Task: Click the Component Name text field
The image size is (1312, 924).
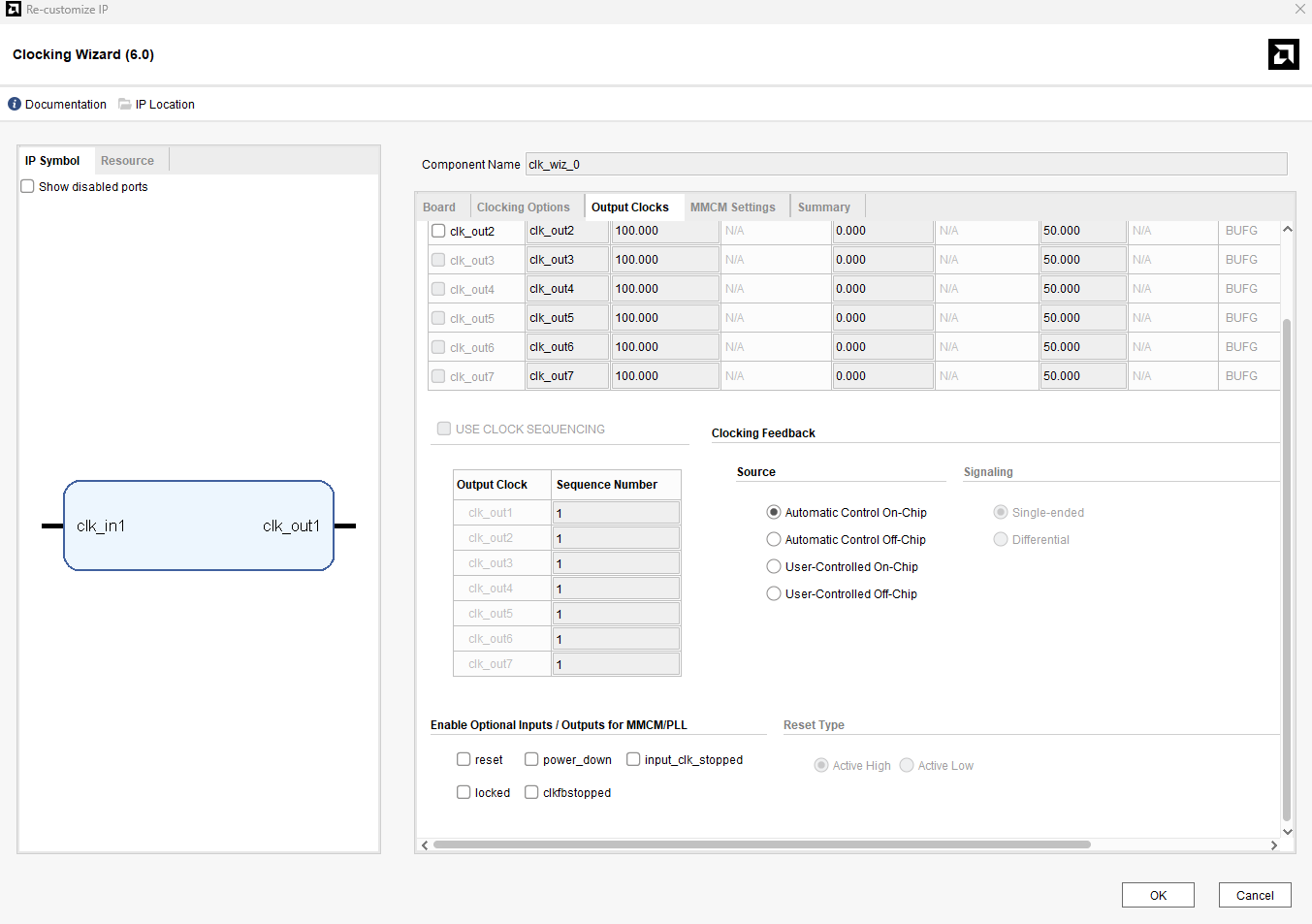Action: 906,165
